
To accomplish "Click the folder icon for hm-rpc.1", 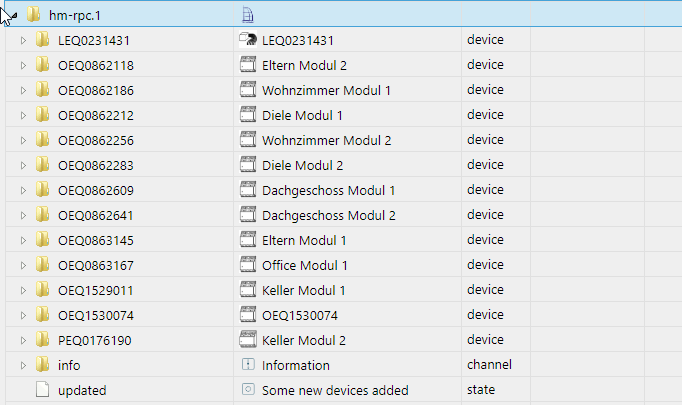I will (34, 14).
